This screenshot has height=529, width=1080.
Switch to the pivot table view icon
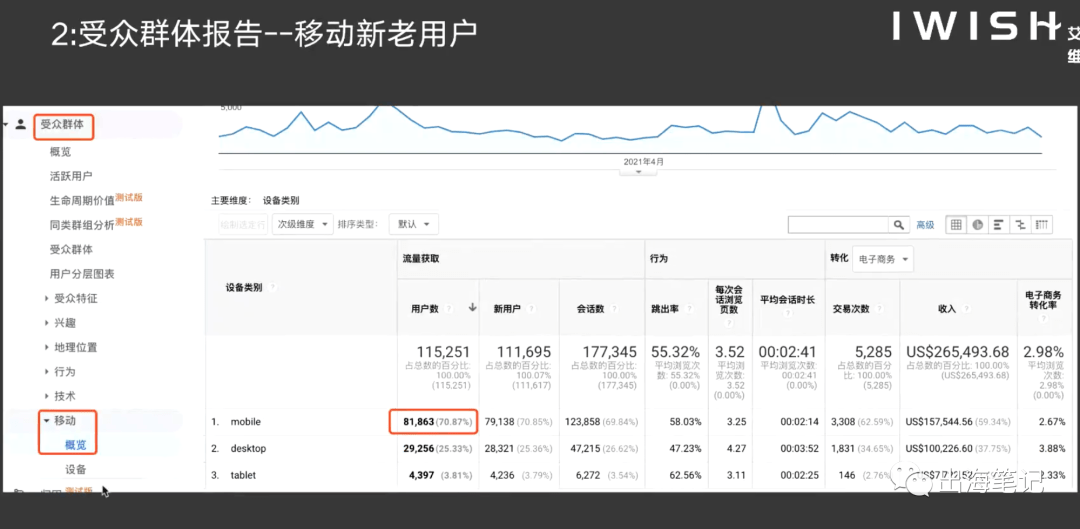point(1041,225)
